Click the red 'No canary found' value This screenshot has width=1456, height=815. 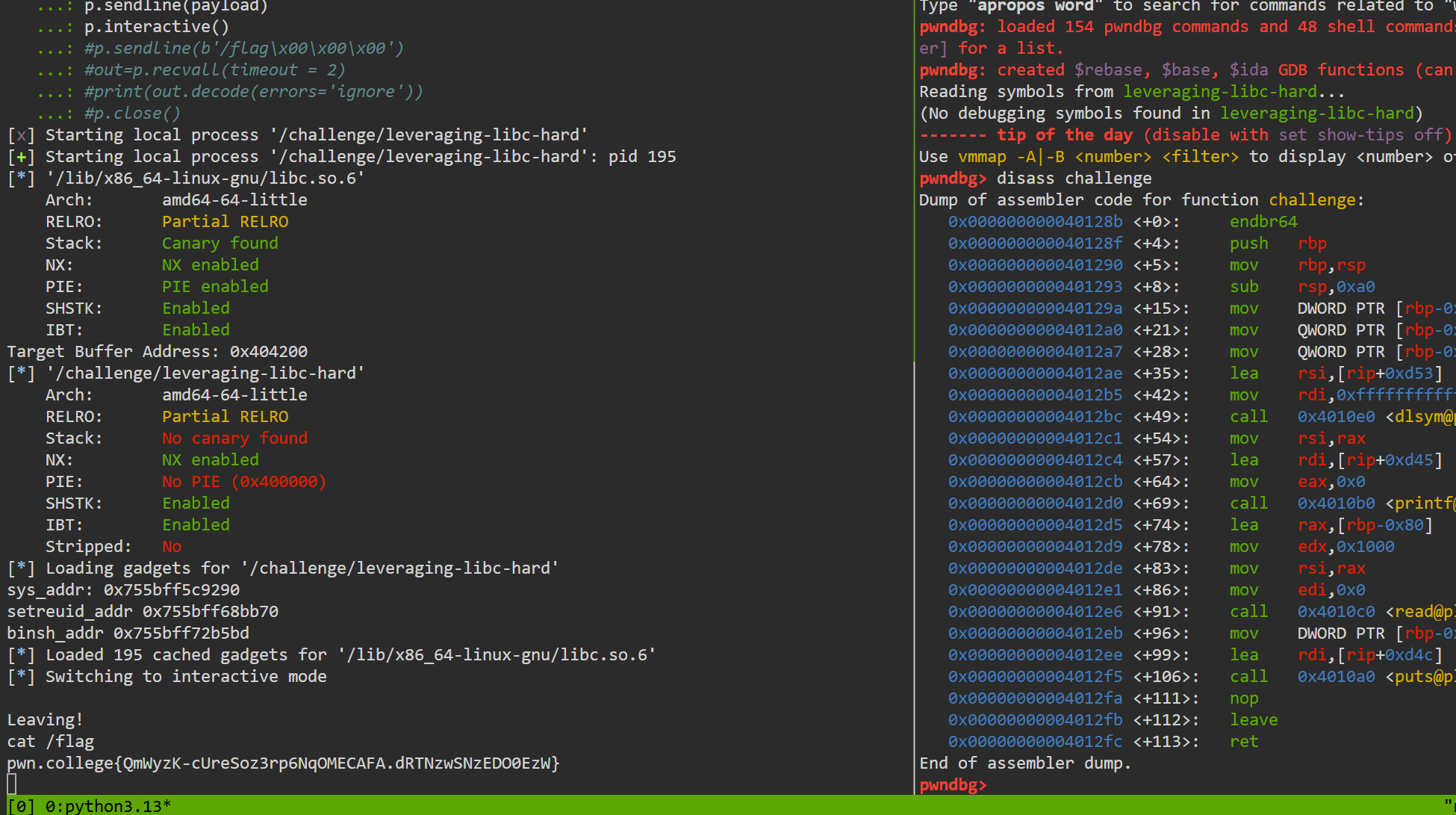pyautogui.click(x=234, y=439)
